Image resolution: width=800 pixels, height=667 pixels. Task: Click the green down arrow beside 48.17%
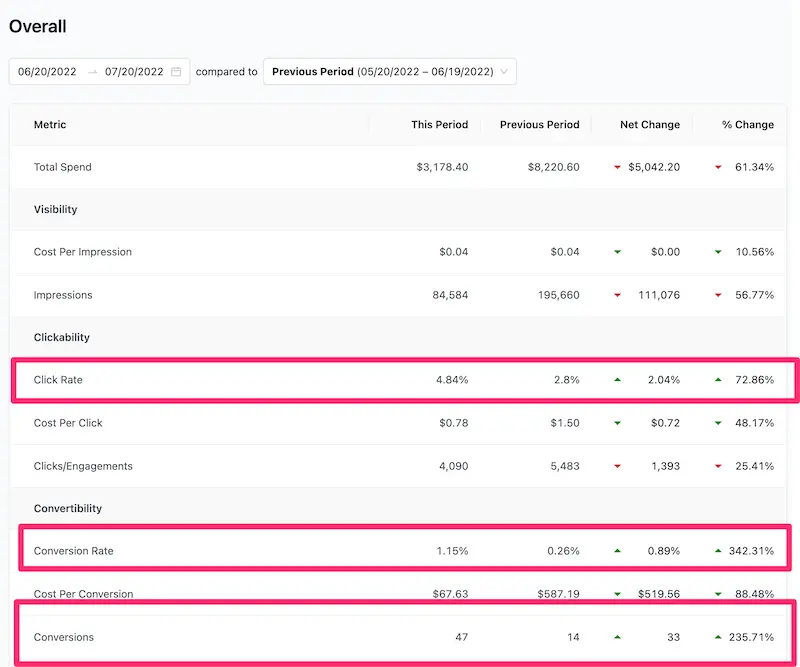pos(718,423)
